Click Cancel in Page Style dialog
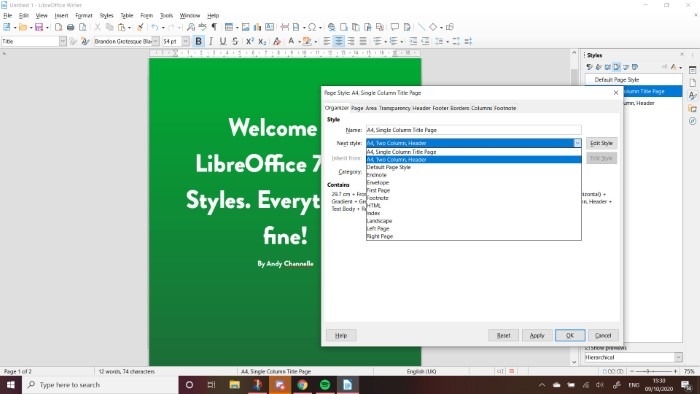The image size is (700, 394). (603, 336)
